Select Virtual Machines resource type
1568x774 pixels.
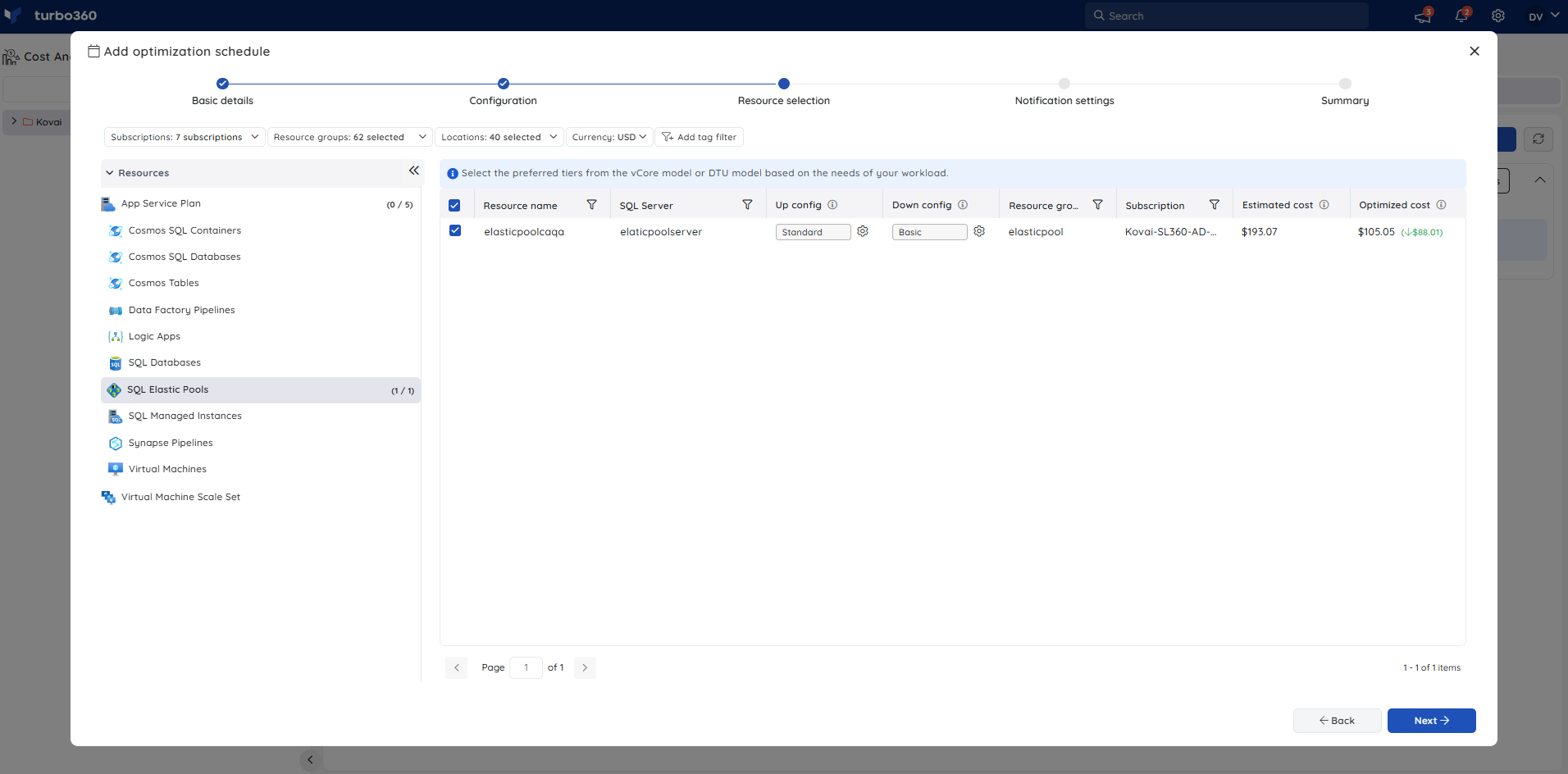261,469
